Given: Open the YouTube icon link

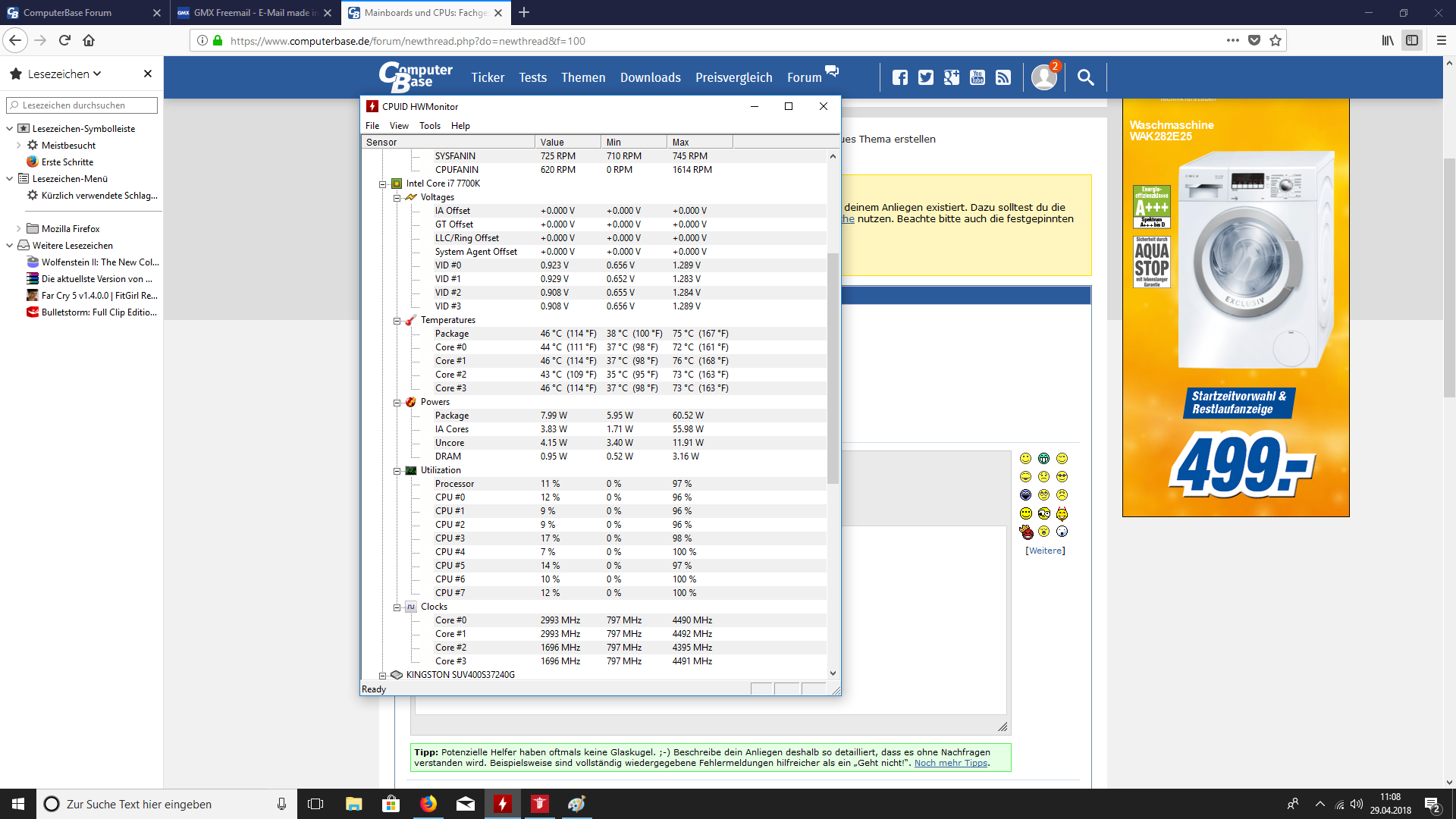Looking at the screenshot, I should click(977, 77).
